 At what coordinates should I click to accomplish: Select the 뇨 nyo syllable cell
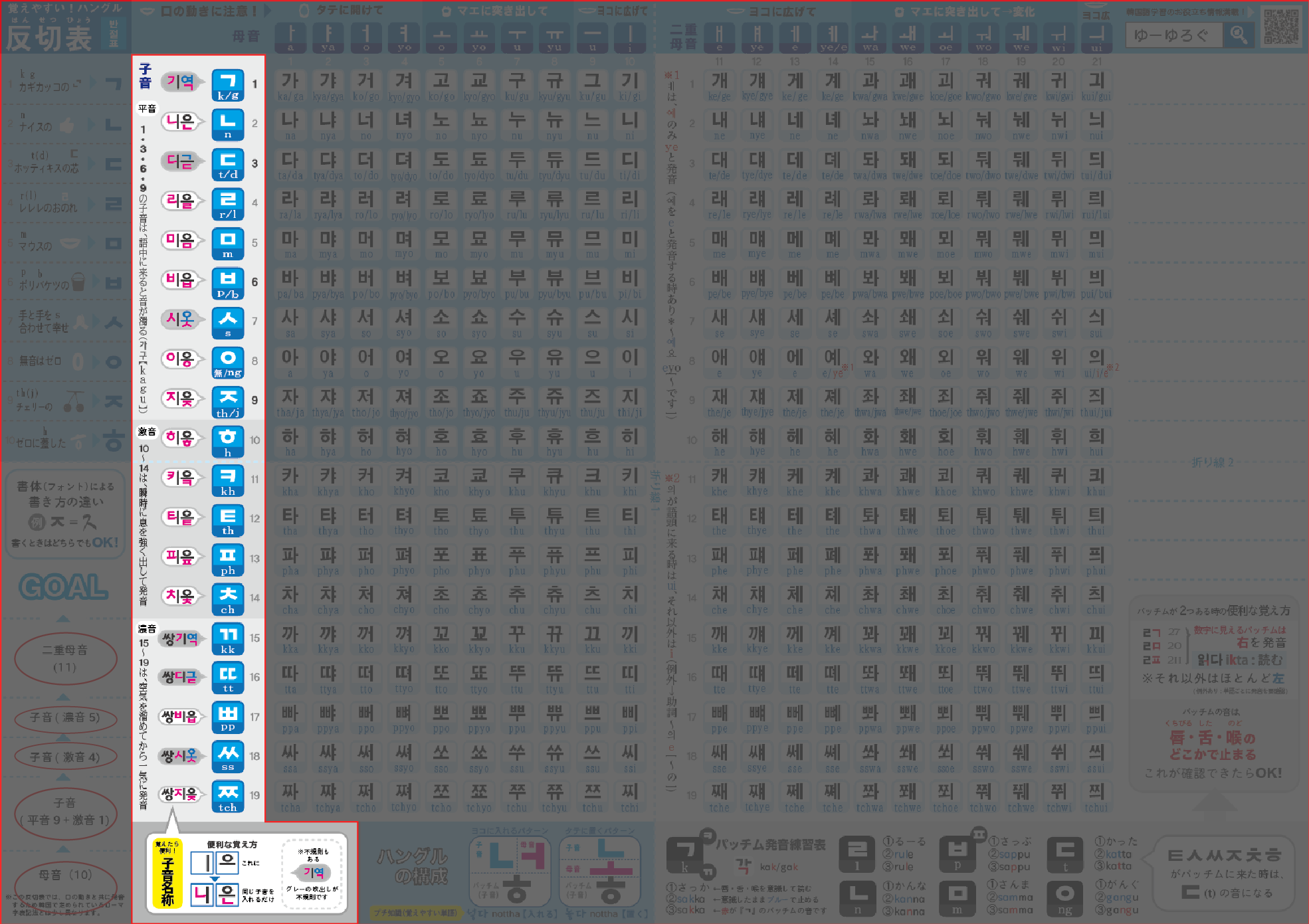[x=479, y=125]
